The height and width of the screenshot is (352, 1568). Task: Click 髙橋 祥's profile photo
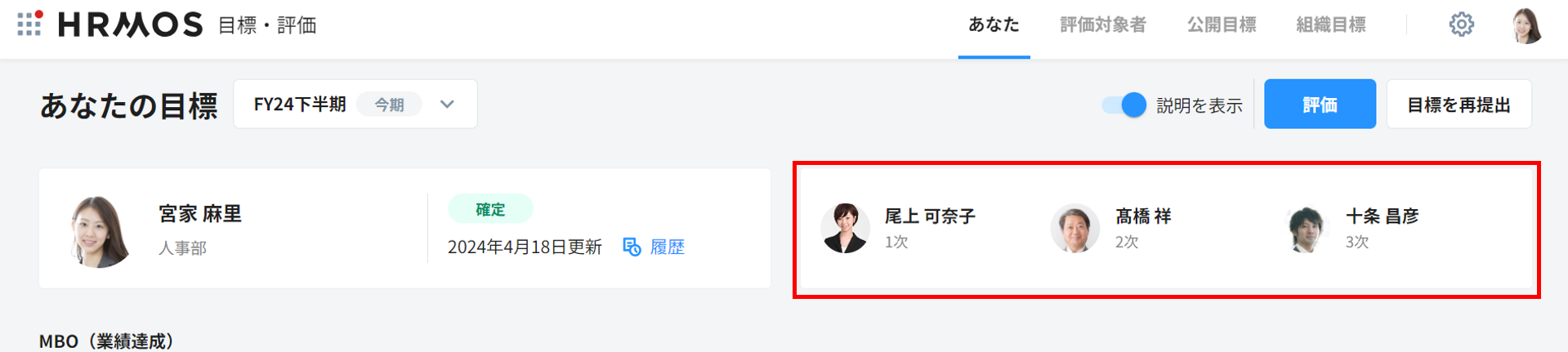point(1075,228)
